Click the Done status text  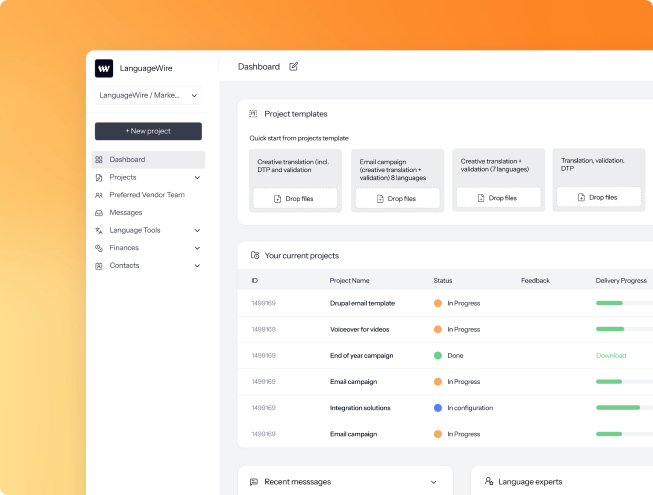tap(455, 356)
